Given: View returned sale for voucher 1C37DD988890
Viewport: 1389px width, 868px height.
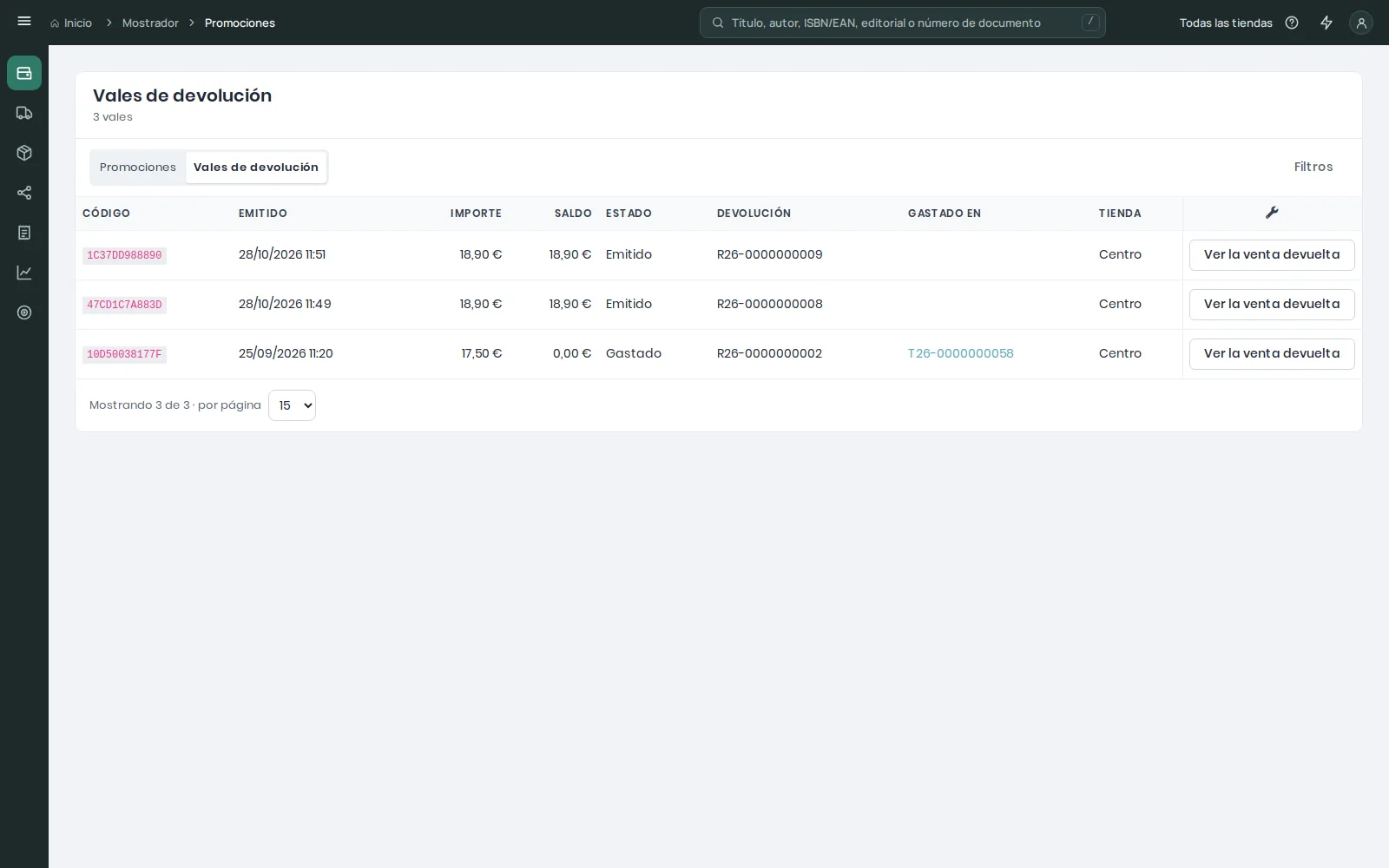Looking at the screenshot, I should coord(1272,255).
